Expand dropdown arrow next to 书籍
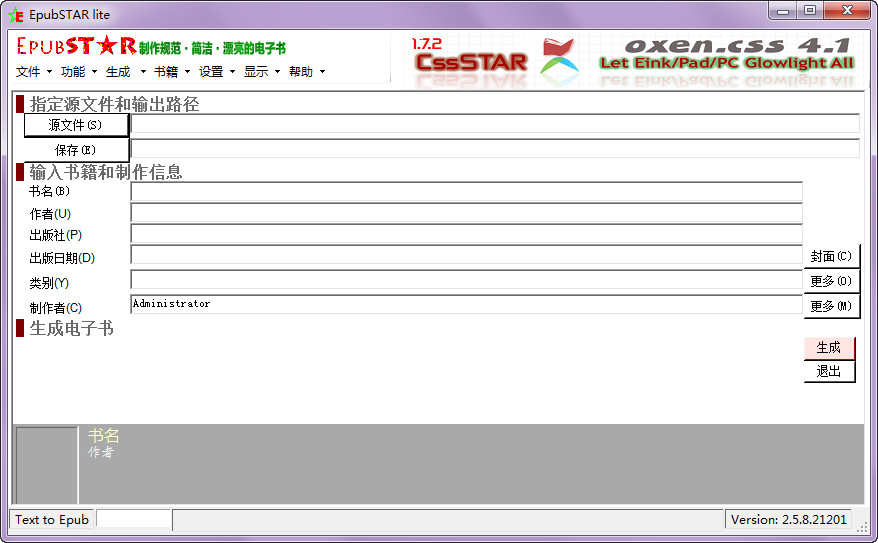This screenshot has height=543, width=878. tap(187, 72)
